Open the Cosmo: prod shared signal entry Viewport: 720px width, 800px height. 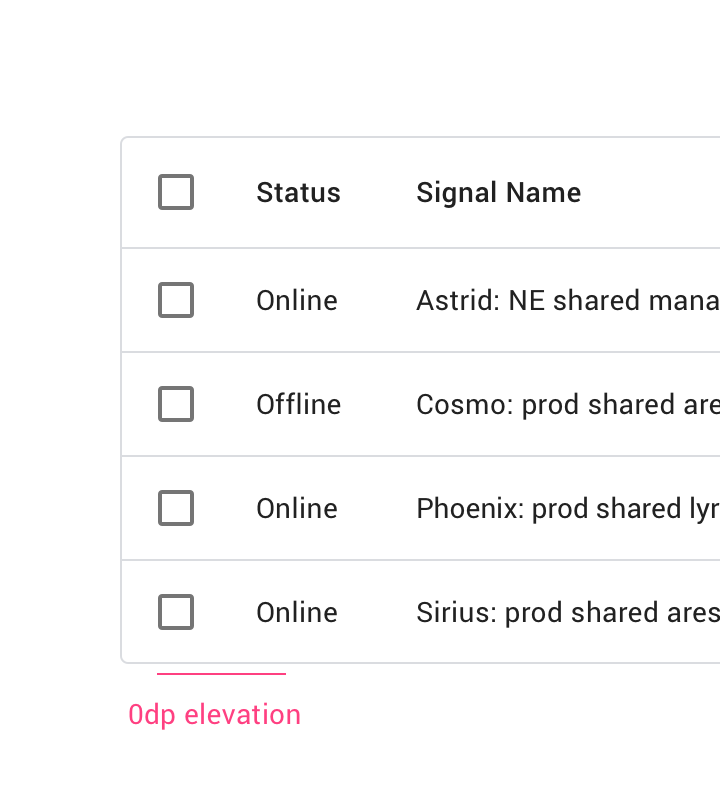tap(568, 405)
